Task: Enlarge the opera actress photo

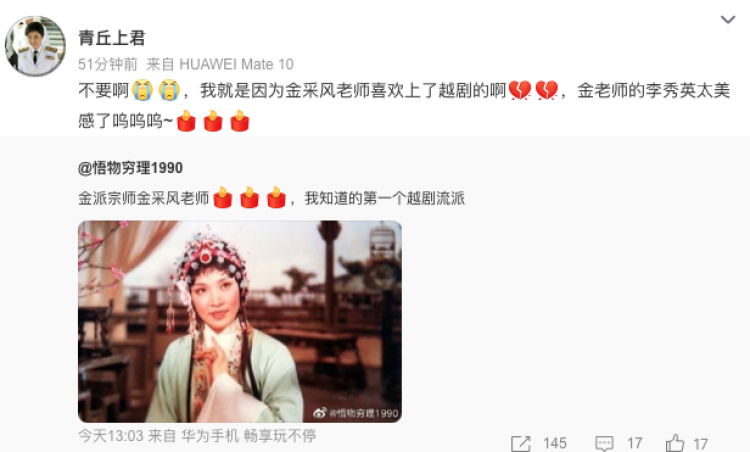Action: click(240, 321)
